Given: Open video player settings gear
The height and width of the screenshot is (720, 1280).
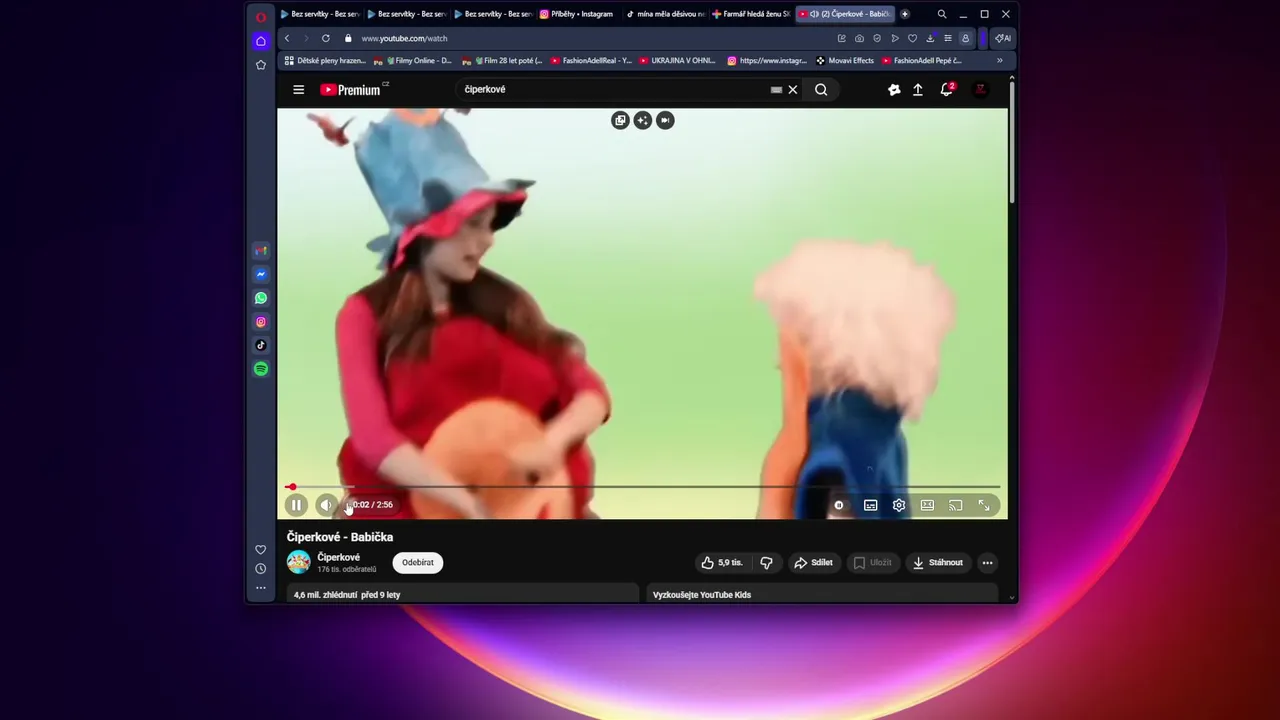Looking at the screenshot, I should 899,505.
